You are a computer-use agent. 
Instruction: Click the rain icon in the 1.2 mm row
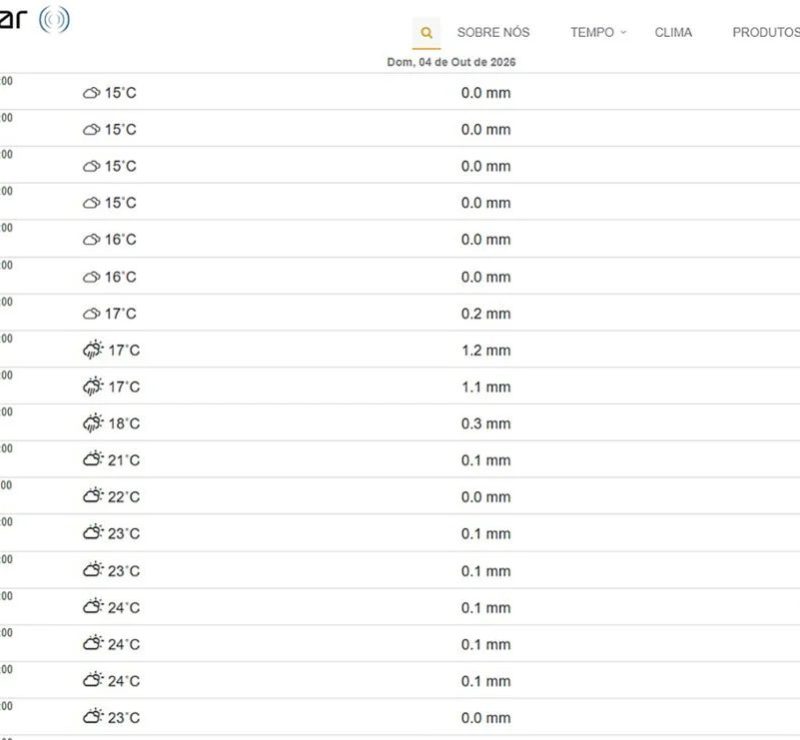(x=93, y=350)
